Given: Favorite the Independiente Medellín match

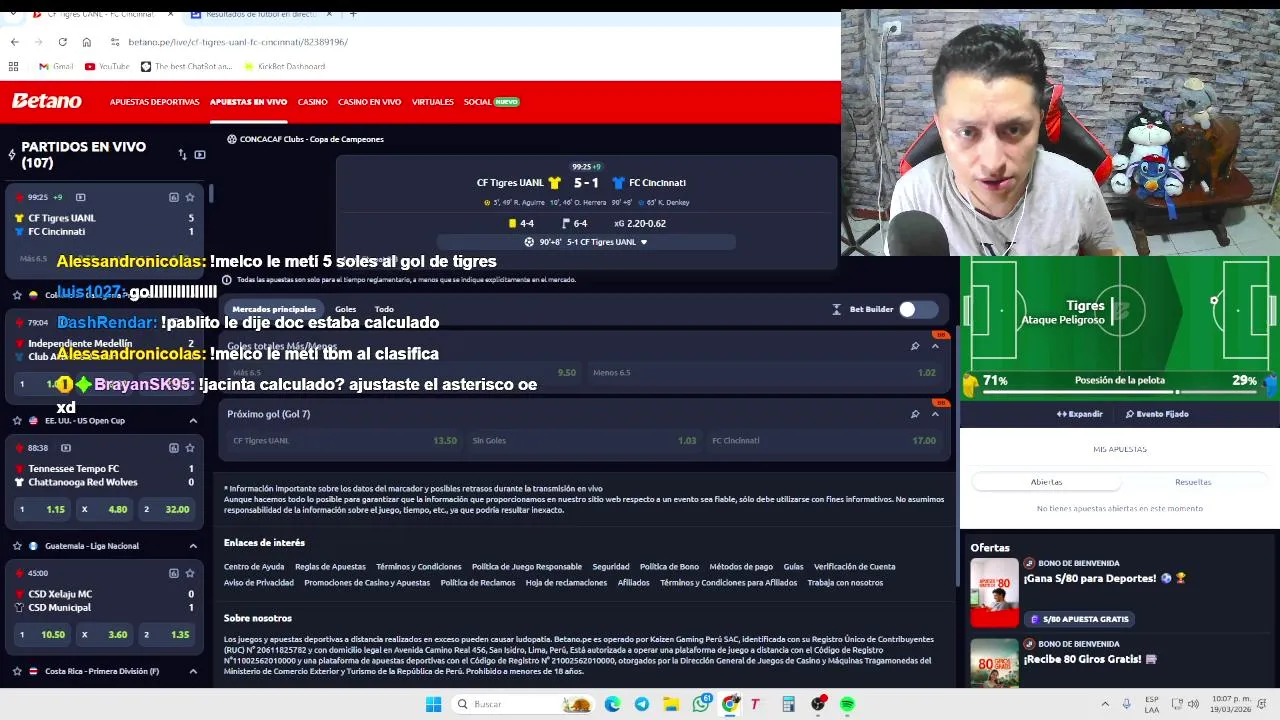Looking at the screenshot, I should pos(189,322).
